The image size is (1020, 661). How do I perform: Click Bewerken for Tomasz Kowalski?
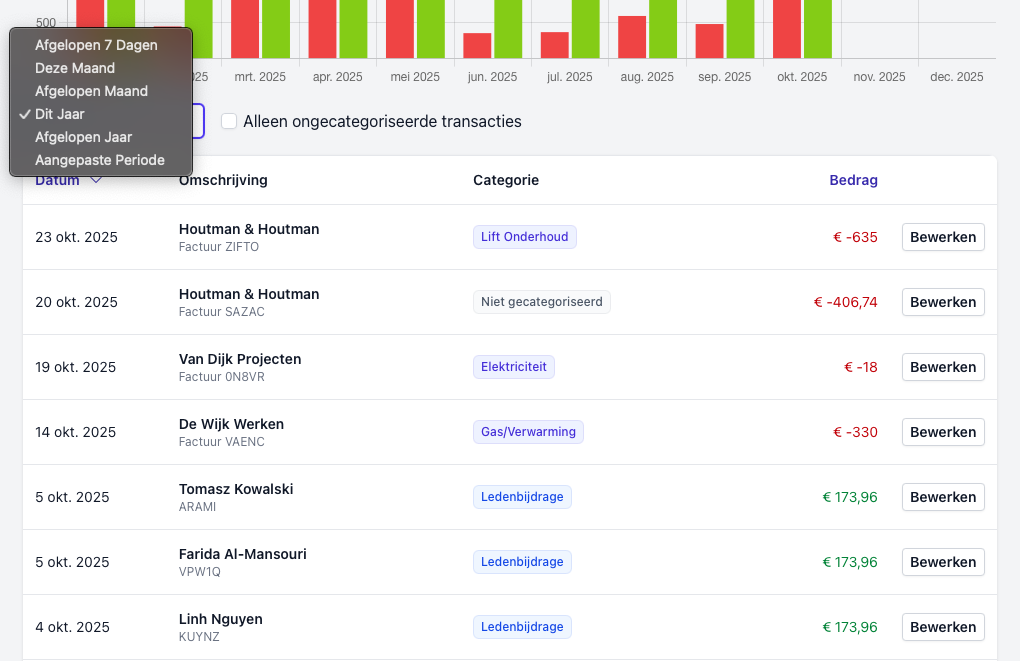coord(943,497)
